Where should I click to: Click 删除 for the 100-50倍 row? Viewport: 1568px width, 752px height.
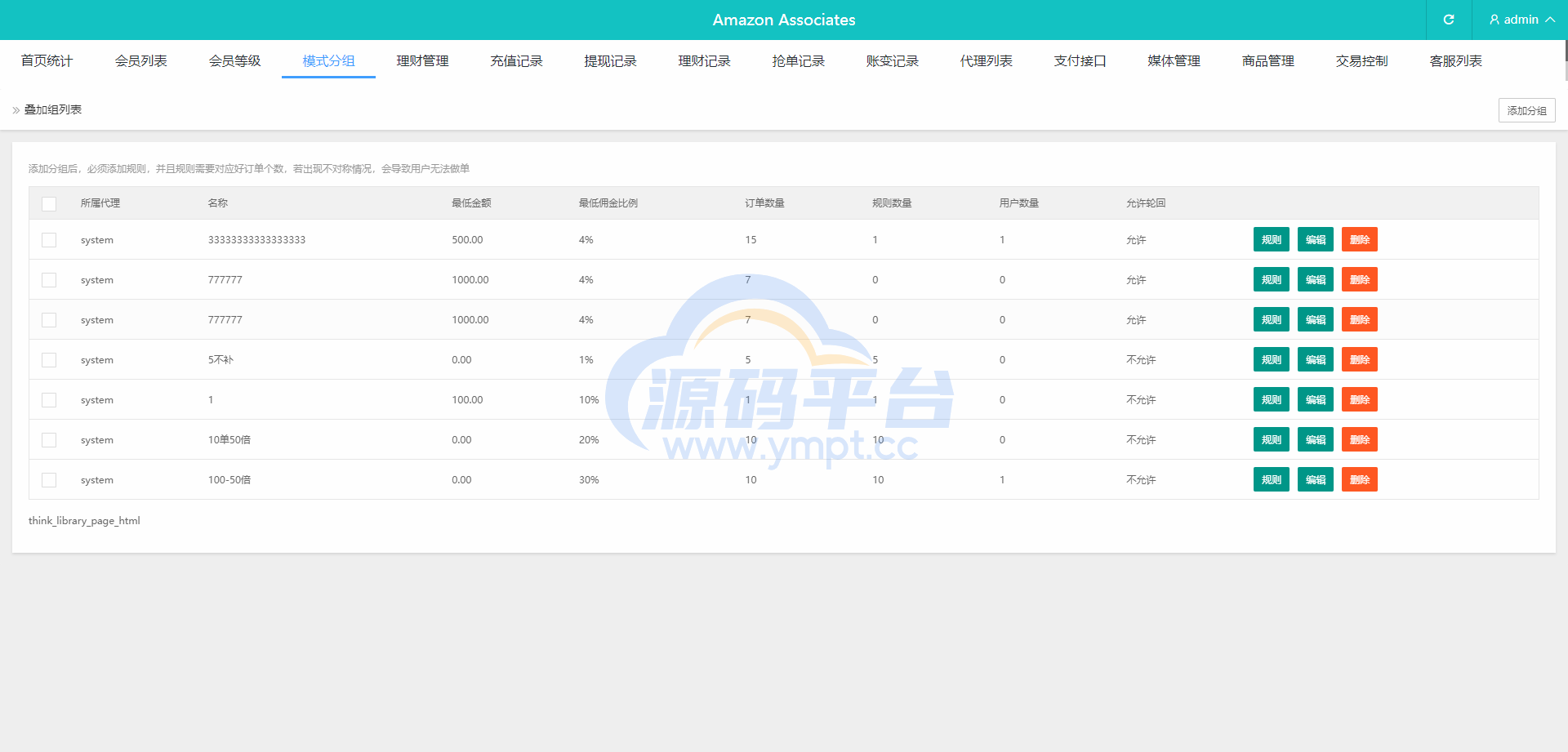(1360, 479)
